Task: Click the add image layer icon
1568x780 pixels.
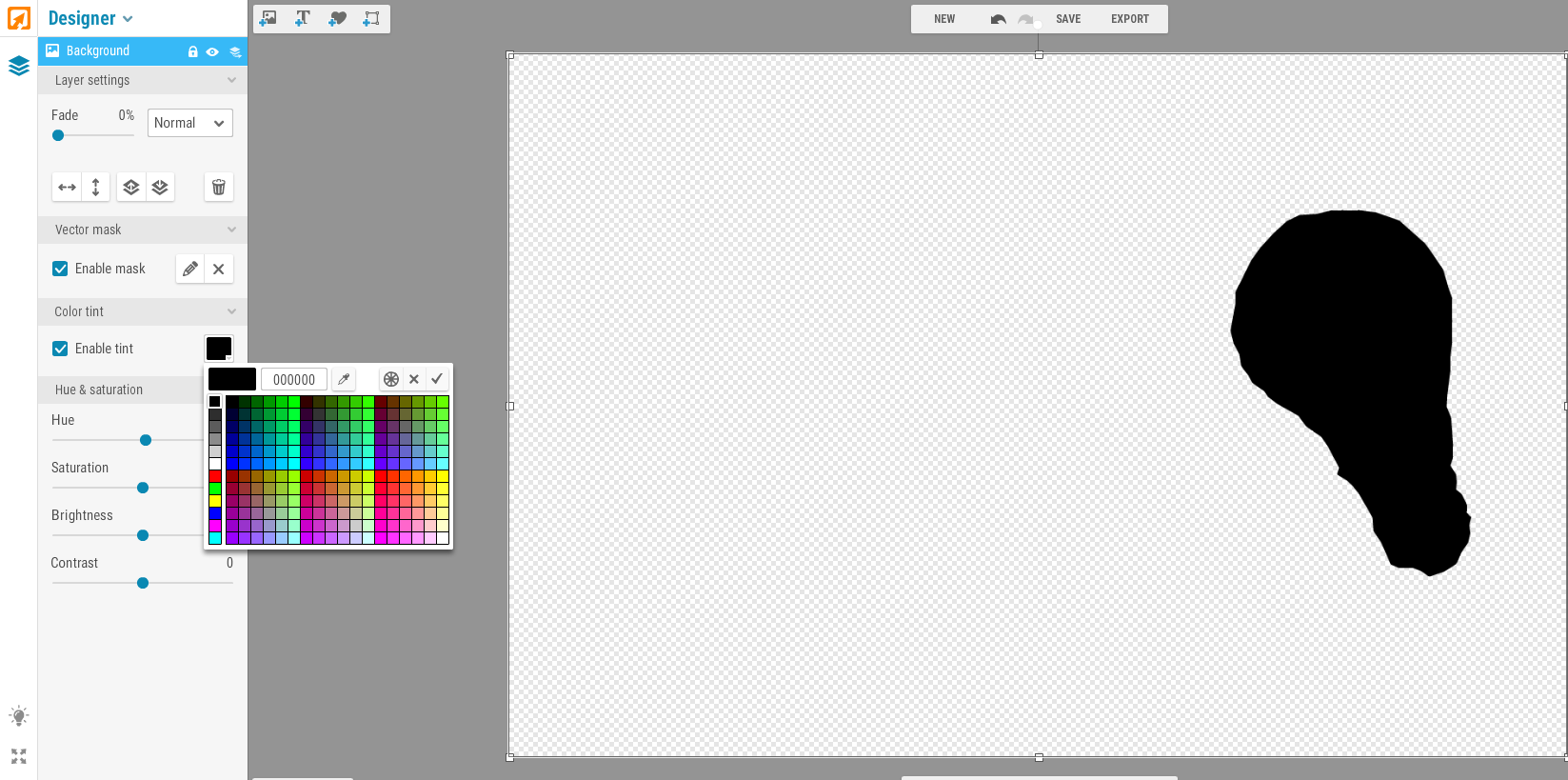Action: [x=268, y=18]
